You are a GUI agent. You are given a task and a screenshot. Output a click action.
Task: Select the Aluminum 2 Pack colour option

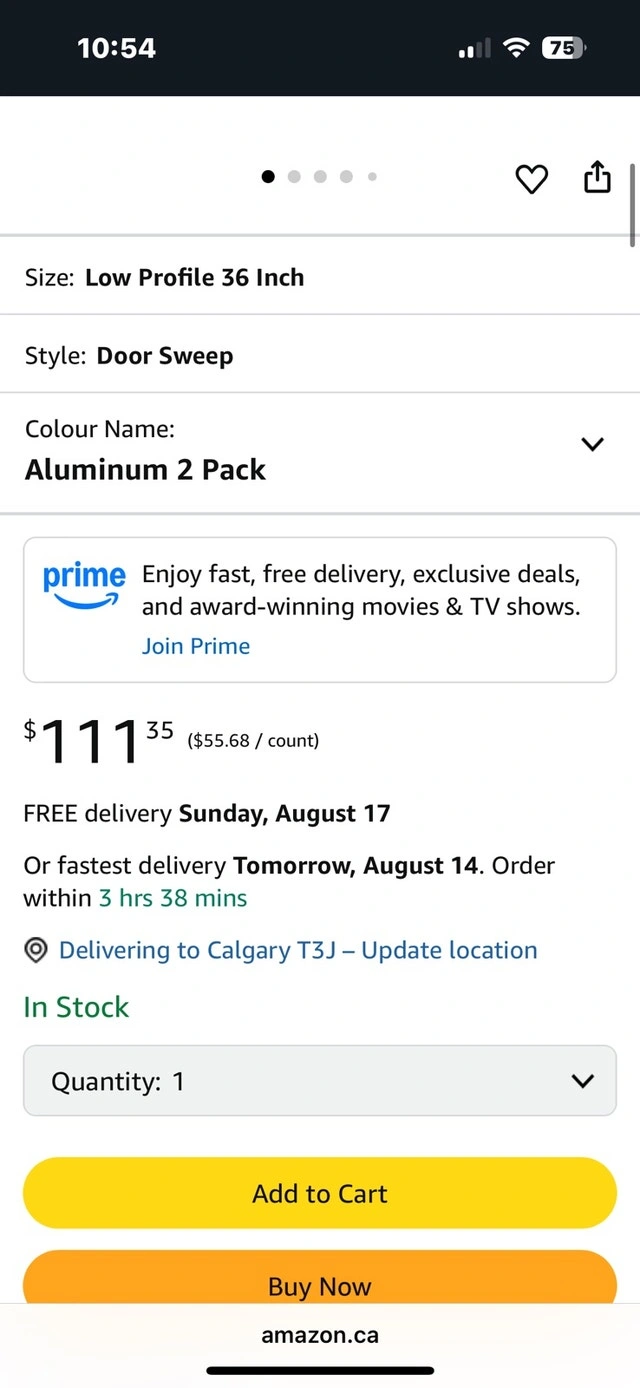click(x=146, y=469)
